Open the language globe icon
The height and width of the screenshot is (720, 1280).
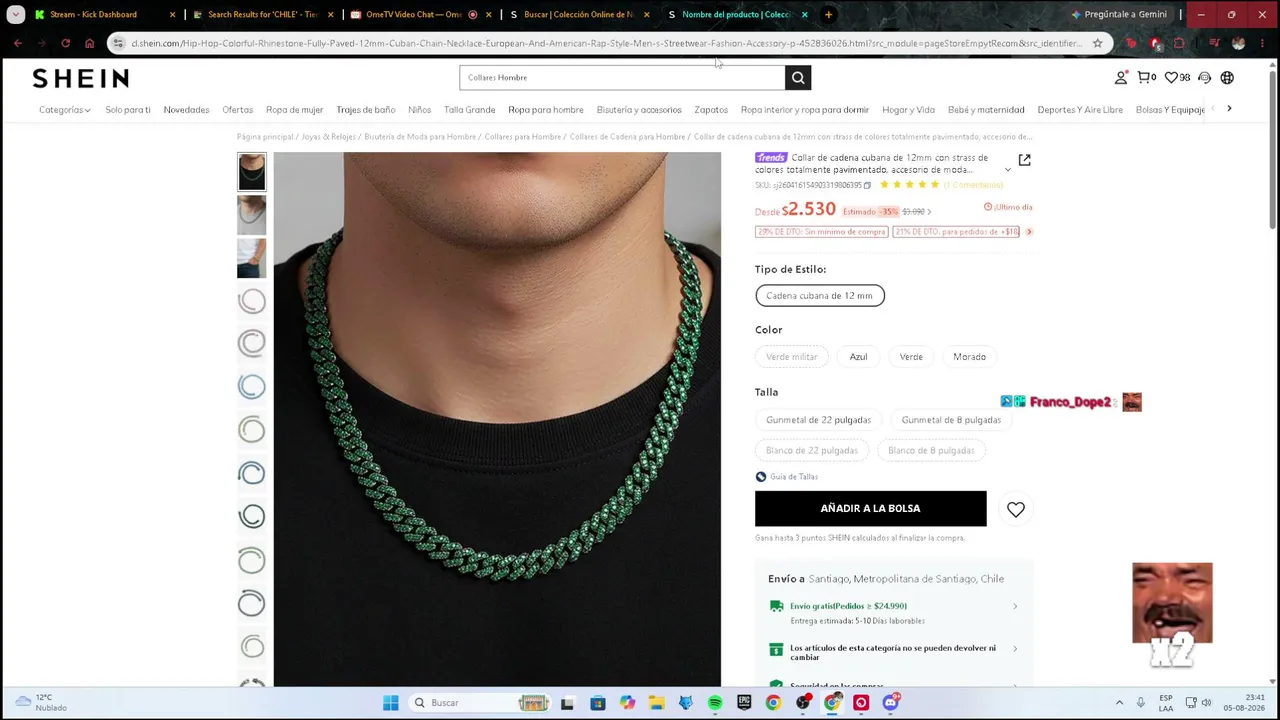pos(1227,78)
